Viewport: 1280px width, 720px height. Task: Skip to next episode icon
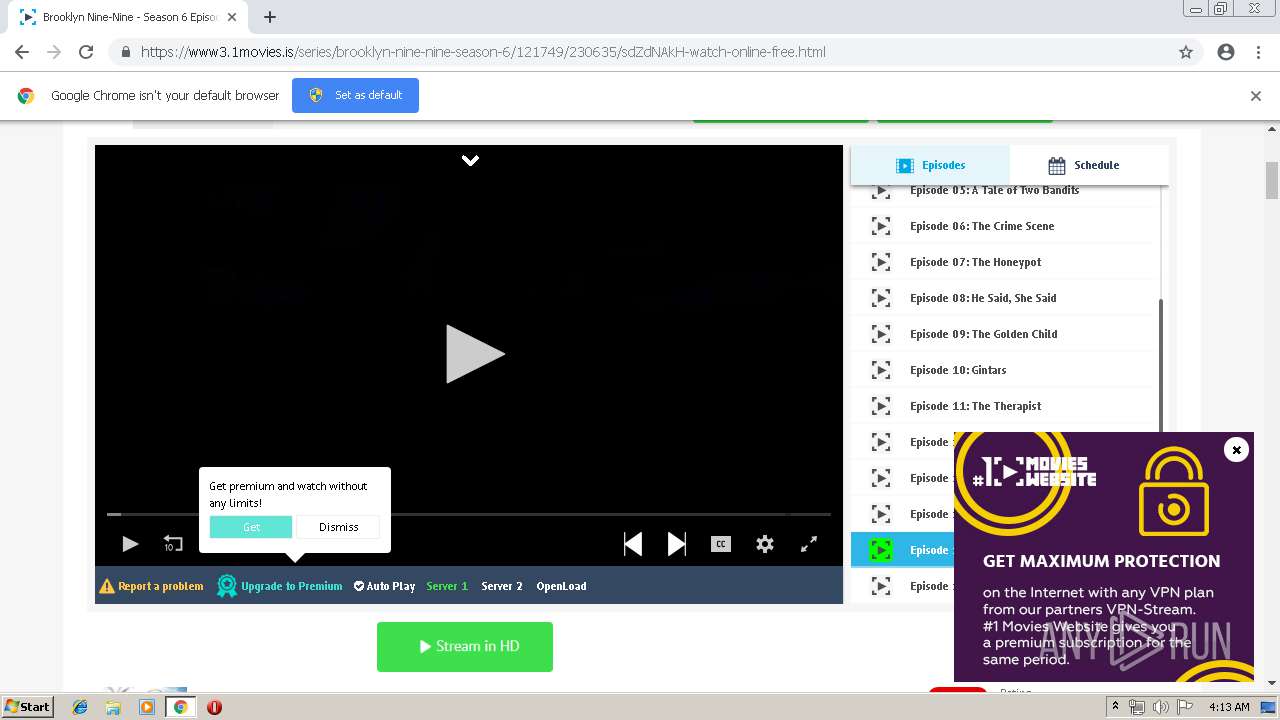point(677,544)
